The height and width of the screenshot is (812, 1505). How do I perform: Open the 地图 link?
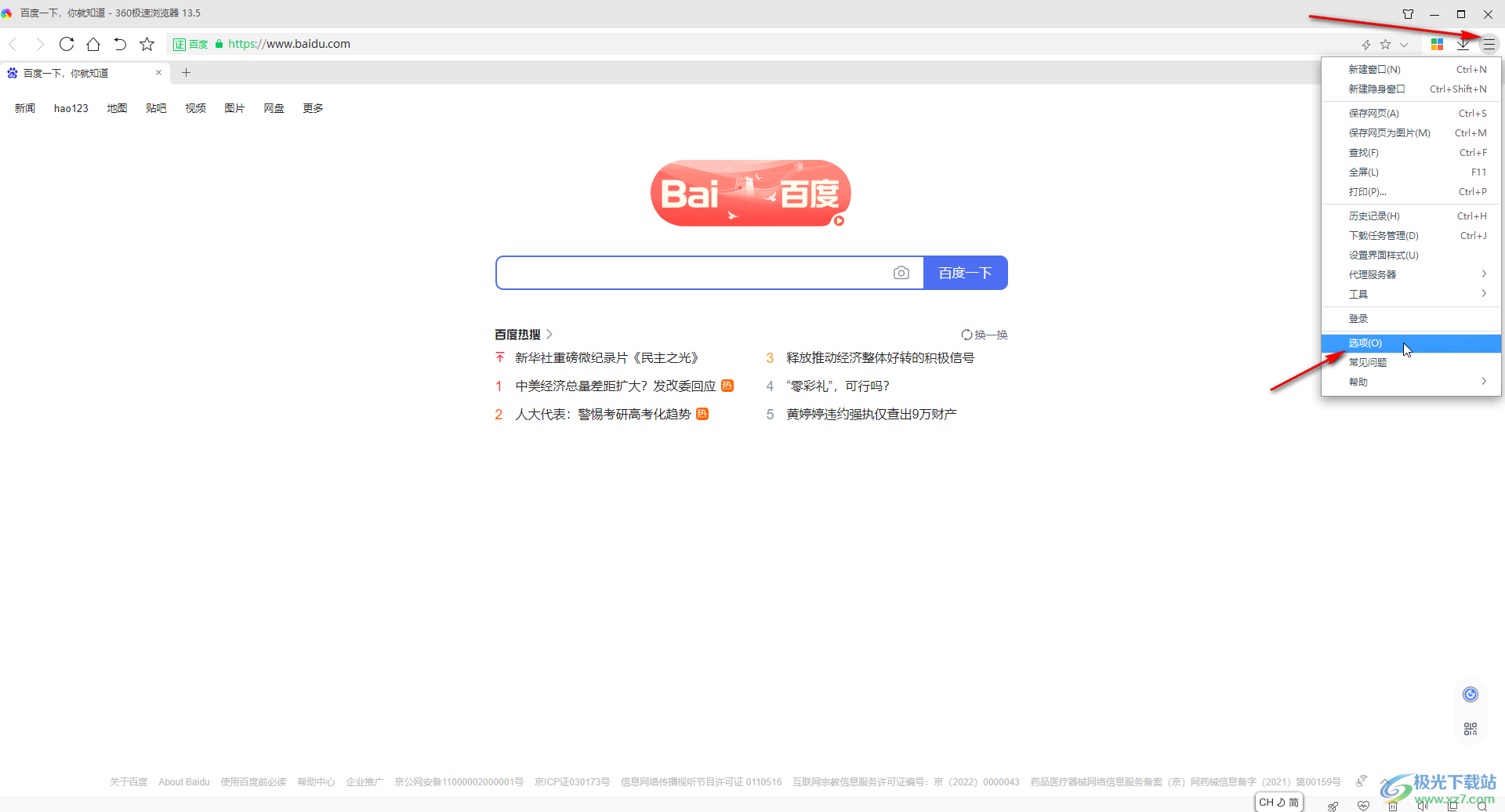point(117,108)
